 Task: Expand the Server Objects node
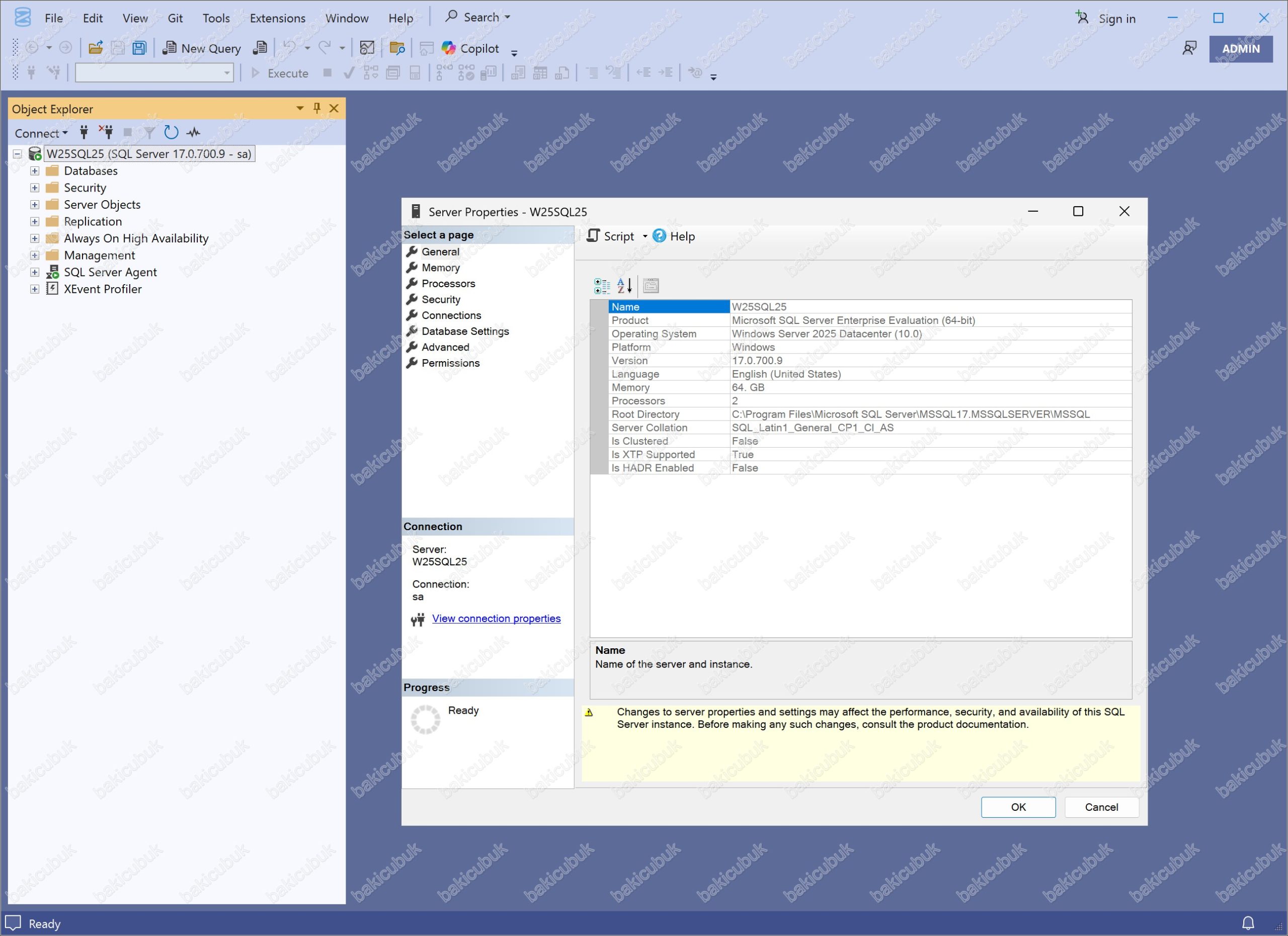pyautogui.click(x=35, y=205)
